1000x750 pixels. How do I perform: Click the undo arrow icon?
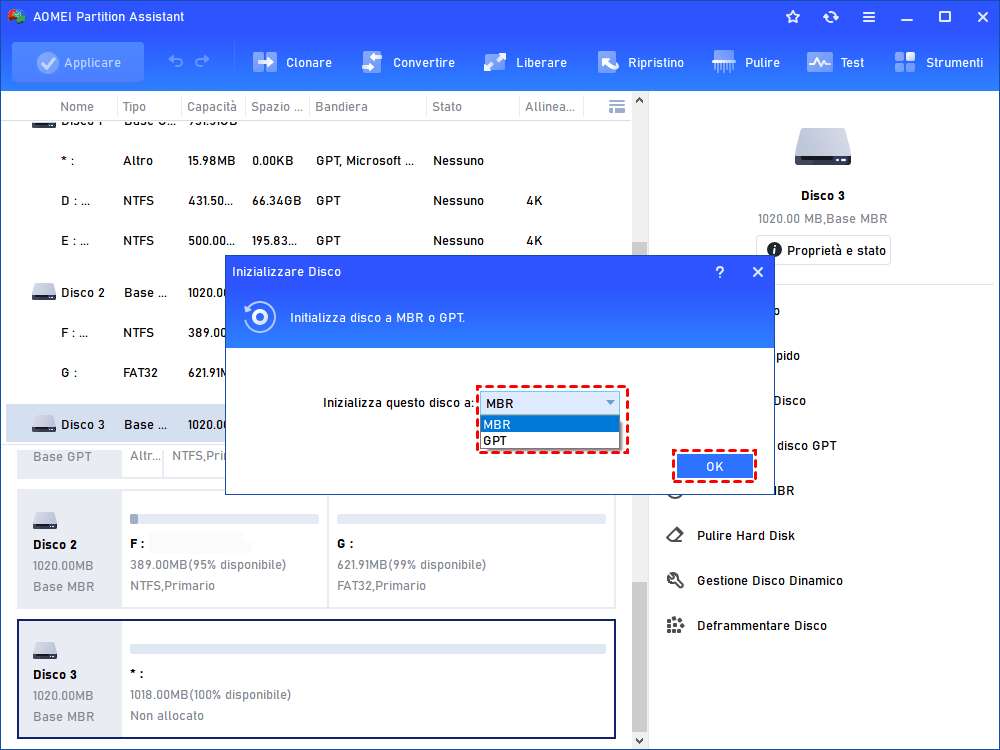coord(175,62)
